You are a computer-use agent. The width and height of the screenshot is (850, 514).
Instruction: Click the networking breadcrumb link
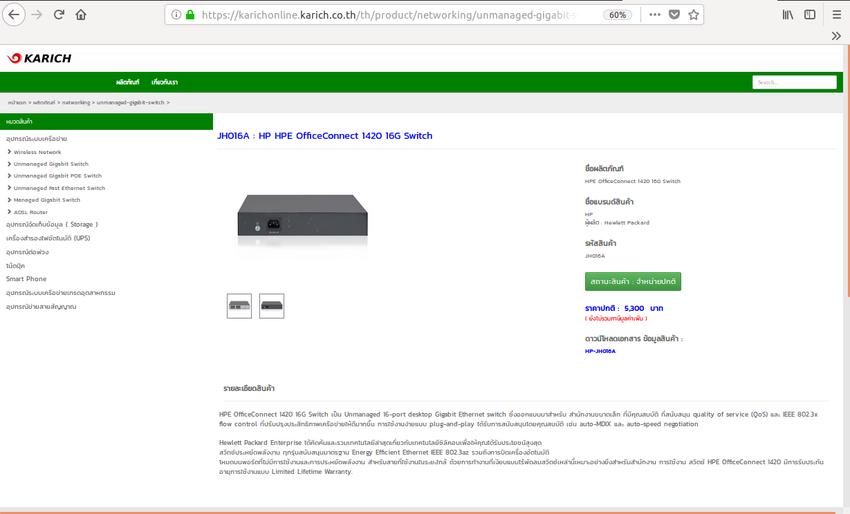point(76,102)
